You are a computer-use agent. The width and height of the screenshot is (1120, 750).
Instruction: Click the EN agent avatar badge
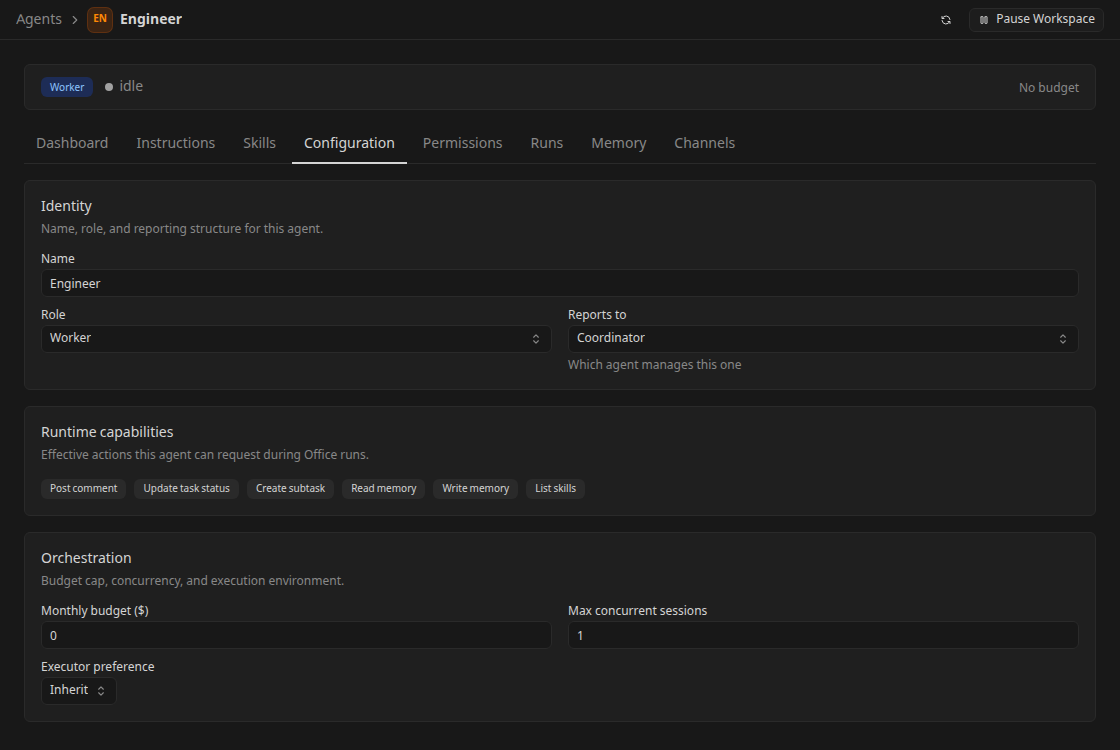pyautogui.click(x=100, y=19)
